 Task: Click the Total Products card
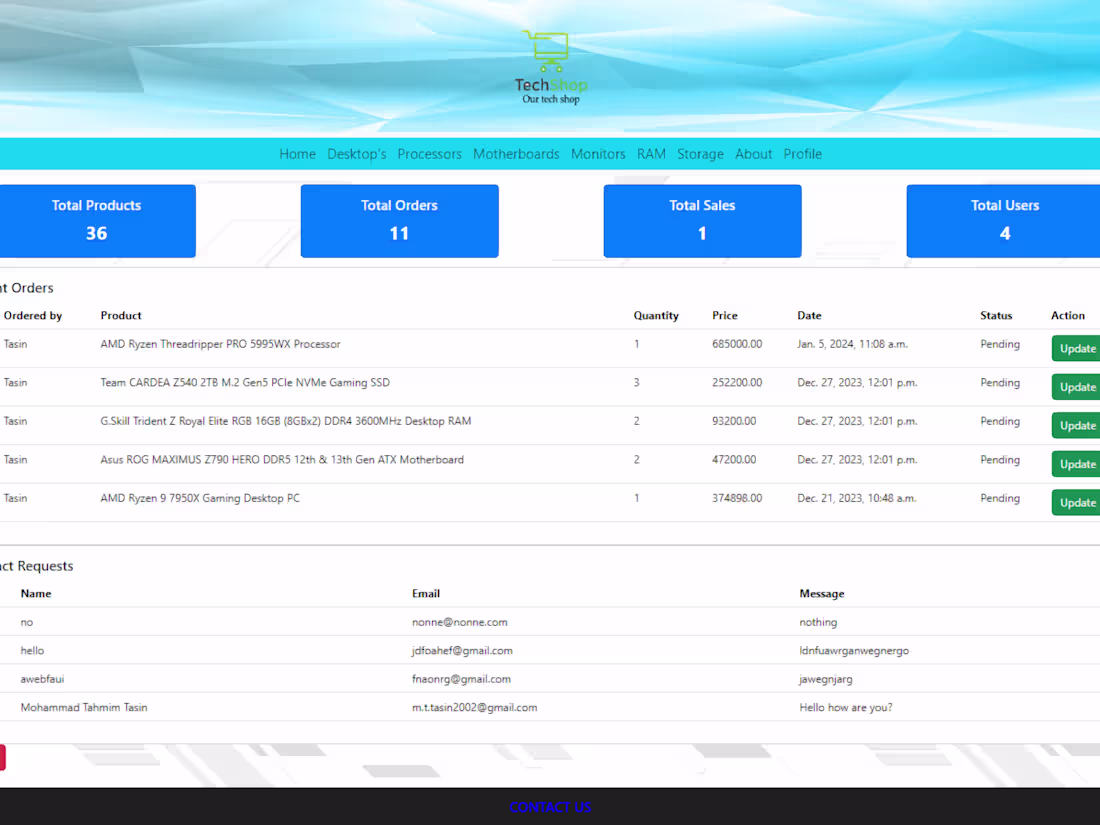pos(98,221)
